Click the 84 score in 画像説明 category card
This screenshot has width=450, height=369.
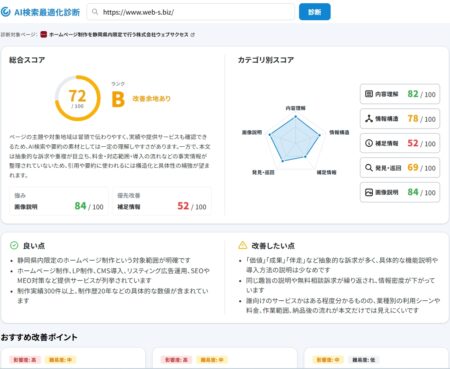click(413, 192)
